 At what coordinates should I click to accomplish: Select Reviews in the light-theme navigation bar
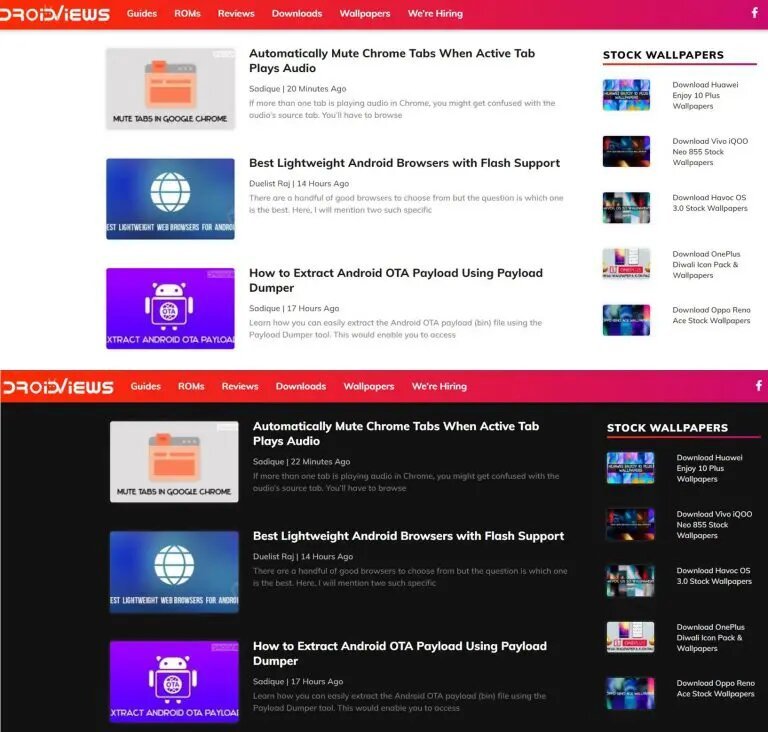pyautogui.click(x=236, y=14)
